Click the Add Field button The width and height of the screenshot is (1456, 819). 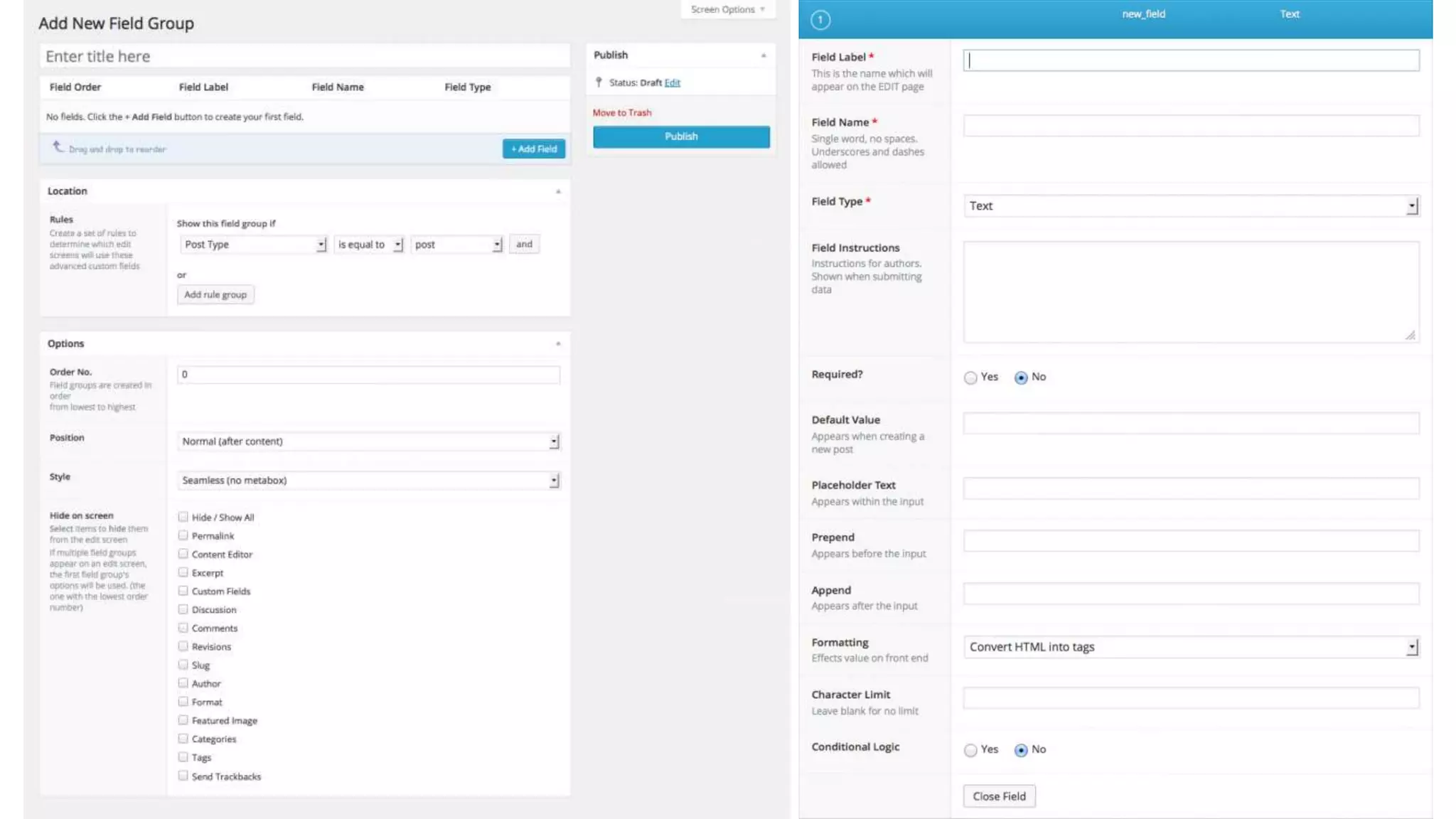(x=534, y=149)
